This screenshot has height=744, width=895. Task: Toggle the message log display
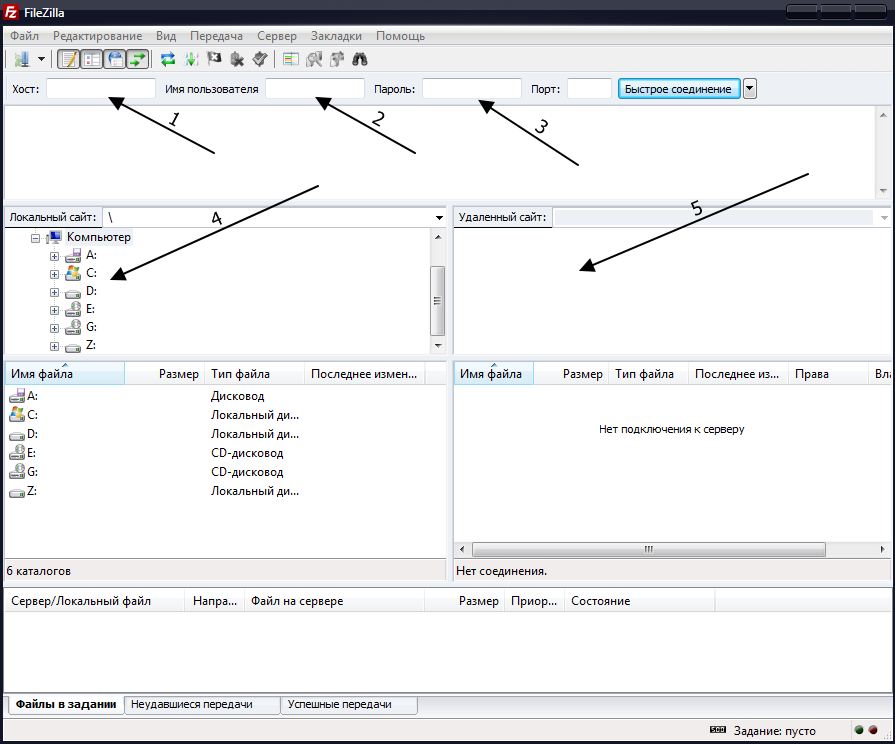coord(69,59)
